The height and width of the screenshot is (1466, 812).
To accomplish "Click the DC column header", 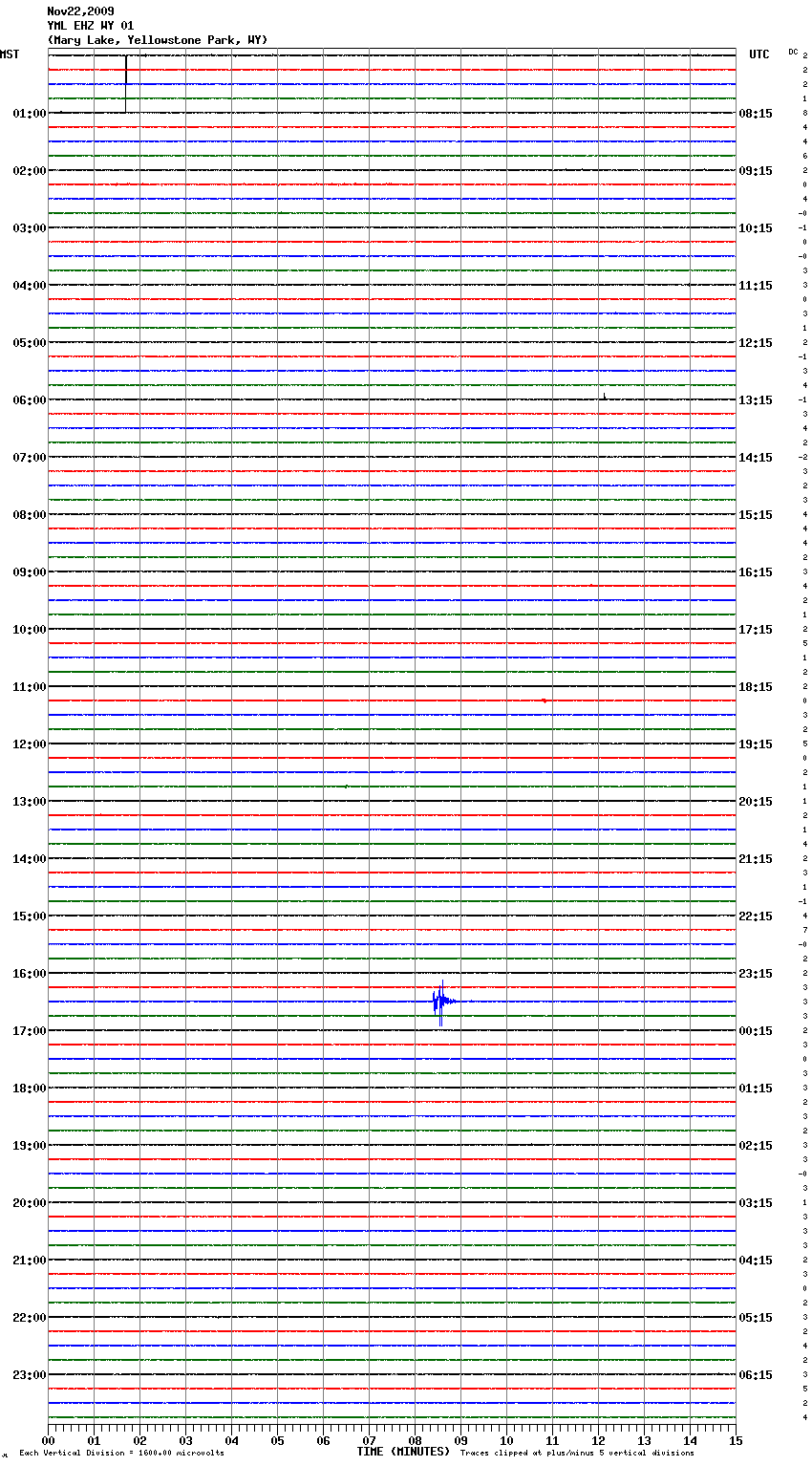I will pyautogui.click(x=793, y=52).
